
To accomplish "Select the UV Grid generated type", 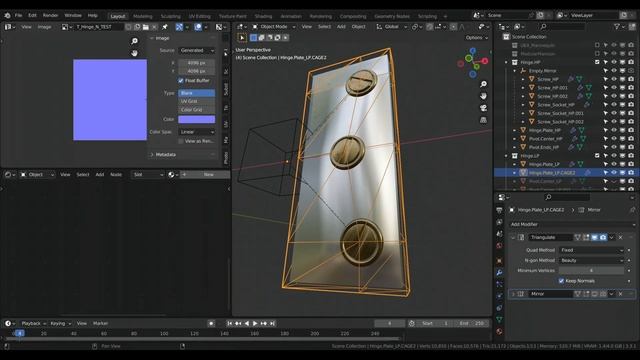I will [197, 101].
